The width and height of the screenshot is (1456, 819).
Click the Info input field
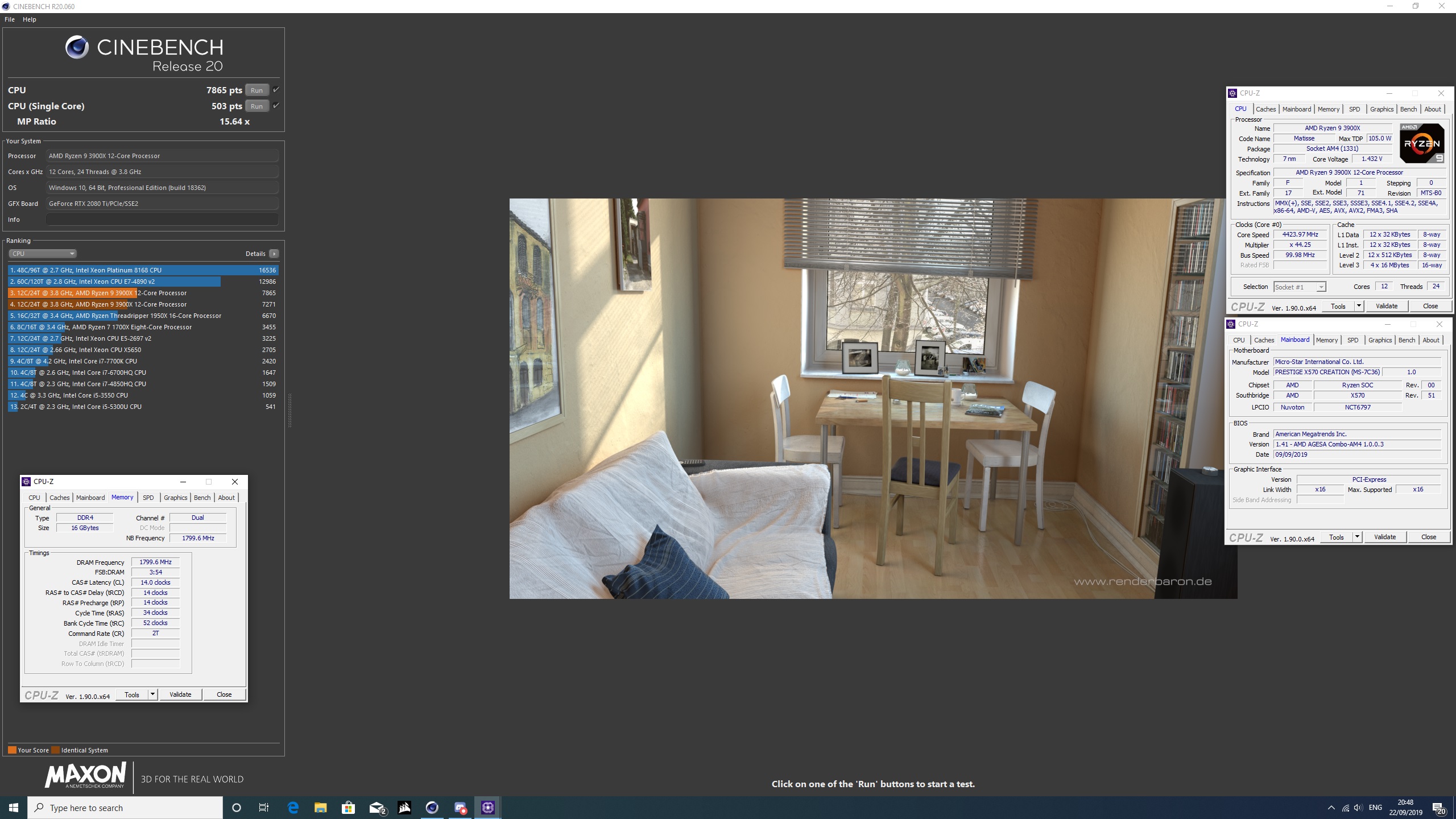[162, 220]
